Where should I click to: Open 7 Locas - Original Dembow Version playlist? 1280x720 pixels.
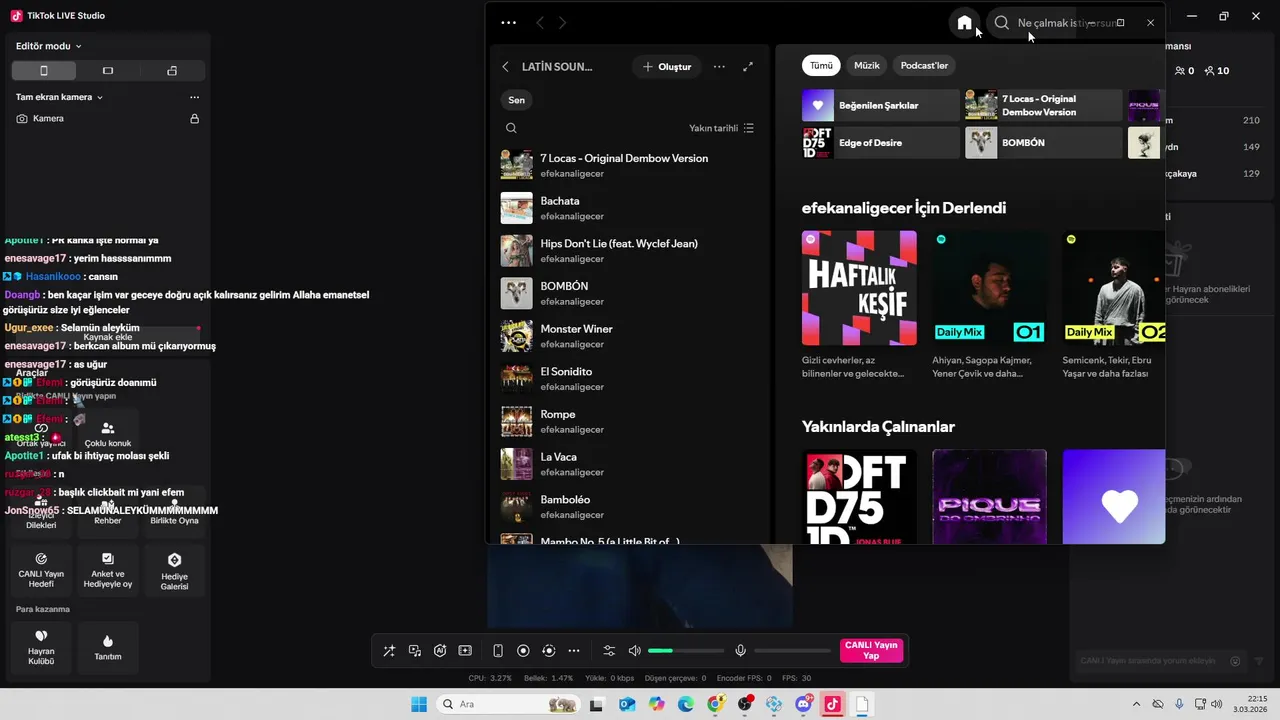[x=628, y=165]
